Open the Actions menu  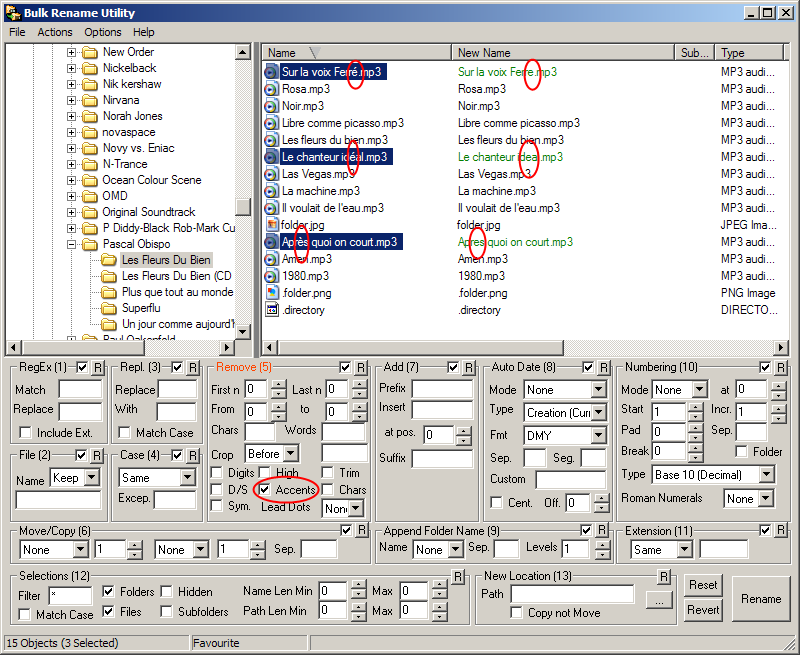(55, 32)
